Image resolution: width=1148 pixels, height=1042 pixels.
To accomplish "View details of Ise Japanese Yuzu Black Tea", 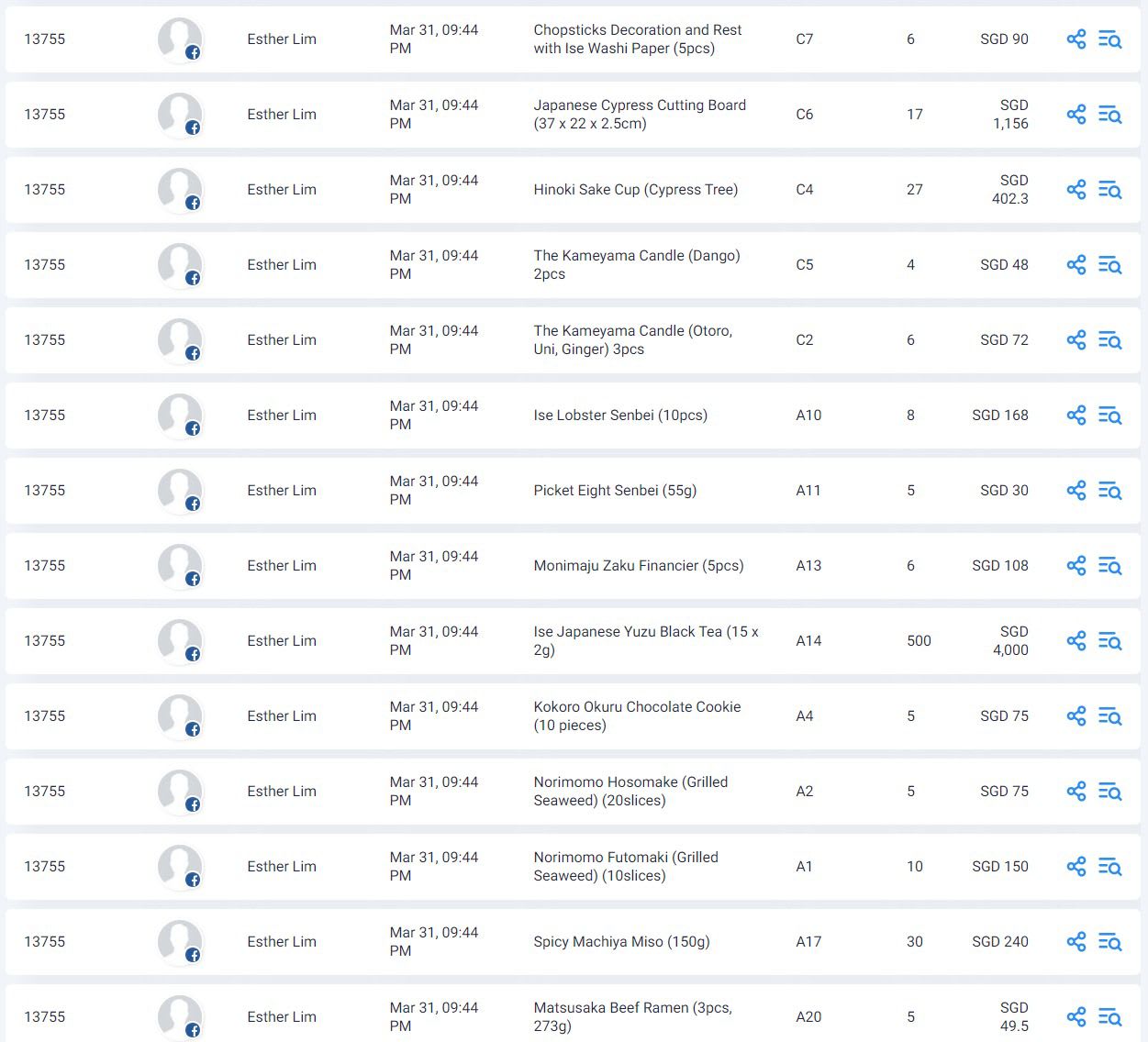I will pos(1109,641).
